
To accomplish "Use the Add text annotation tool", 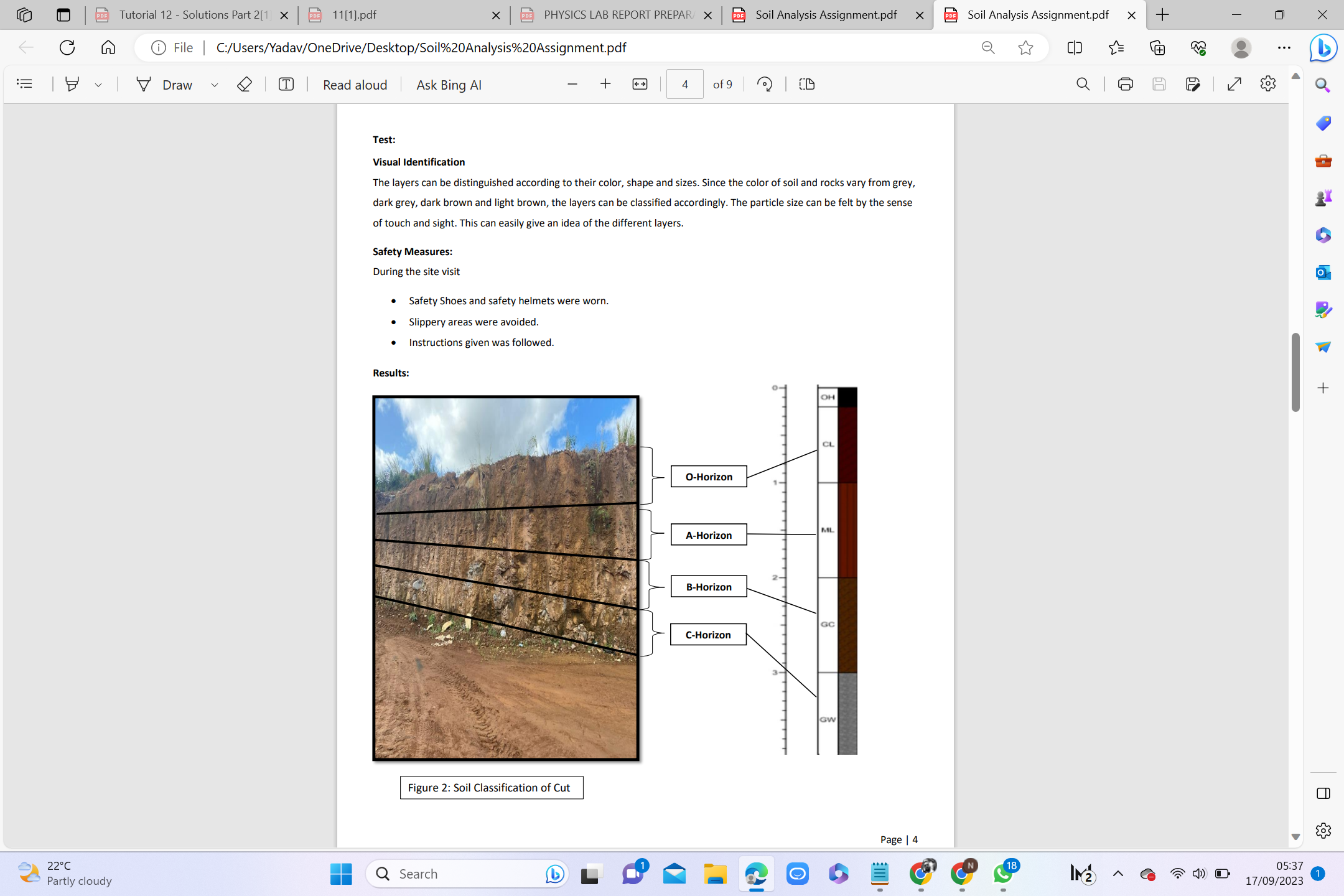I will point(286,84).
